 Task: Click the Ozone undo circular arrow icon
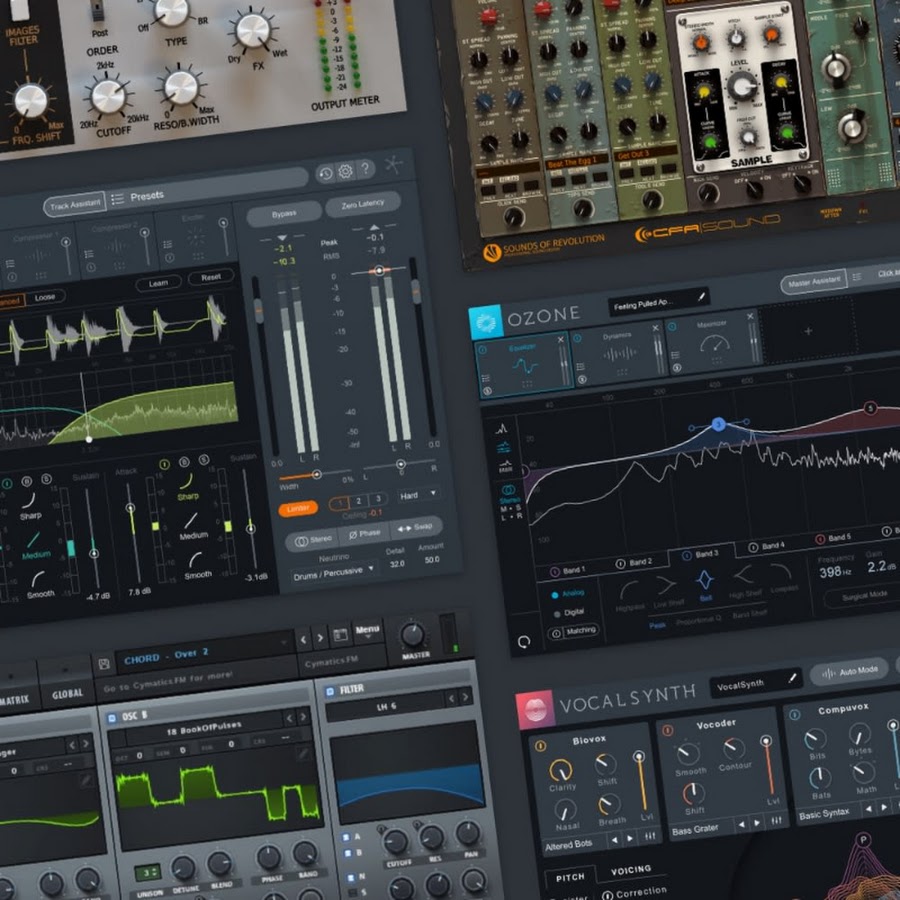524,642
